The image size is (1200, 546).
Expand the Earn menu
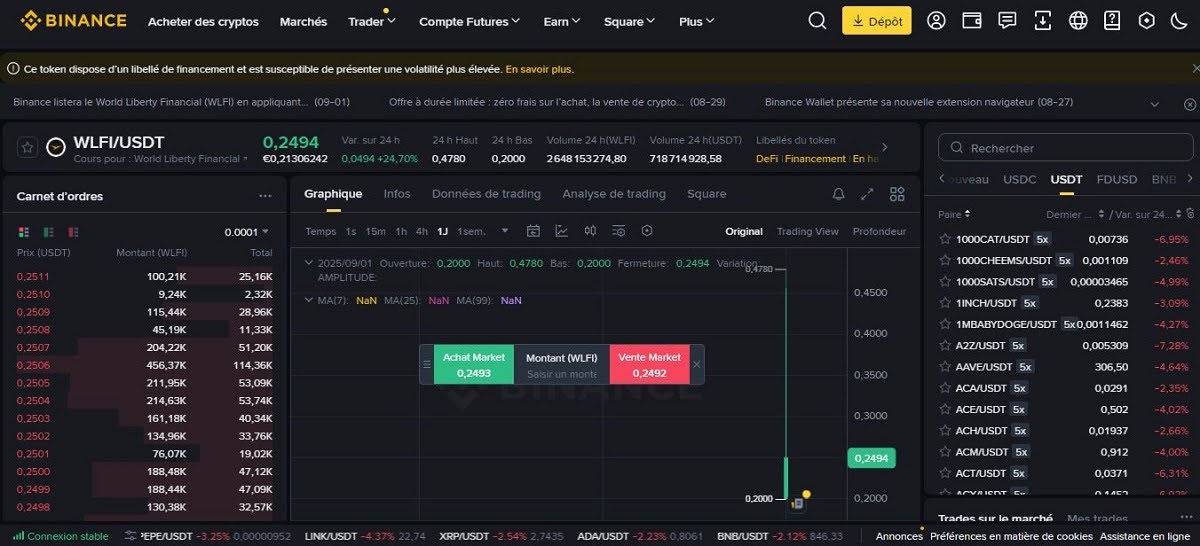point(563,21)
